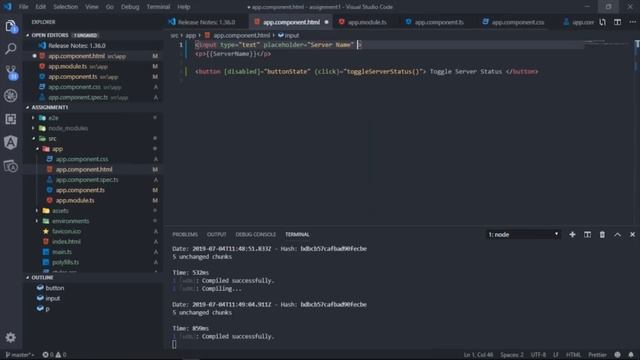Open app.component.spec.ts in the file tree
Image resolution: width=640 pixels, height=360 pixels.
click(87, 180)
